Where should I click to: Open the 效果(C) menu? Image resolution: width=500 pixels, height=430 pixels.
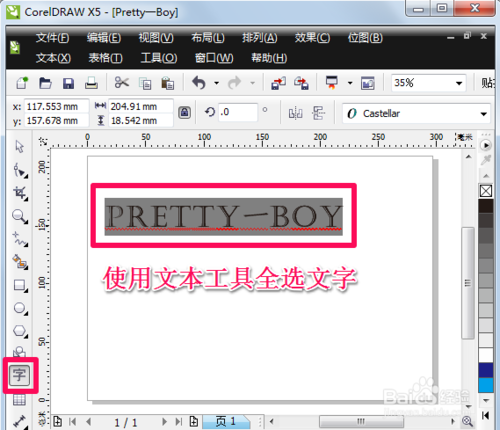[x=312, y=38]
